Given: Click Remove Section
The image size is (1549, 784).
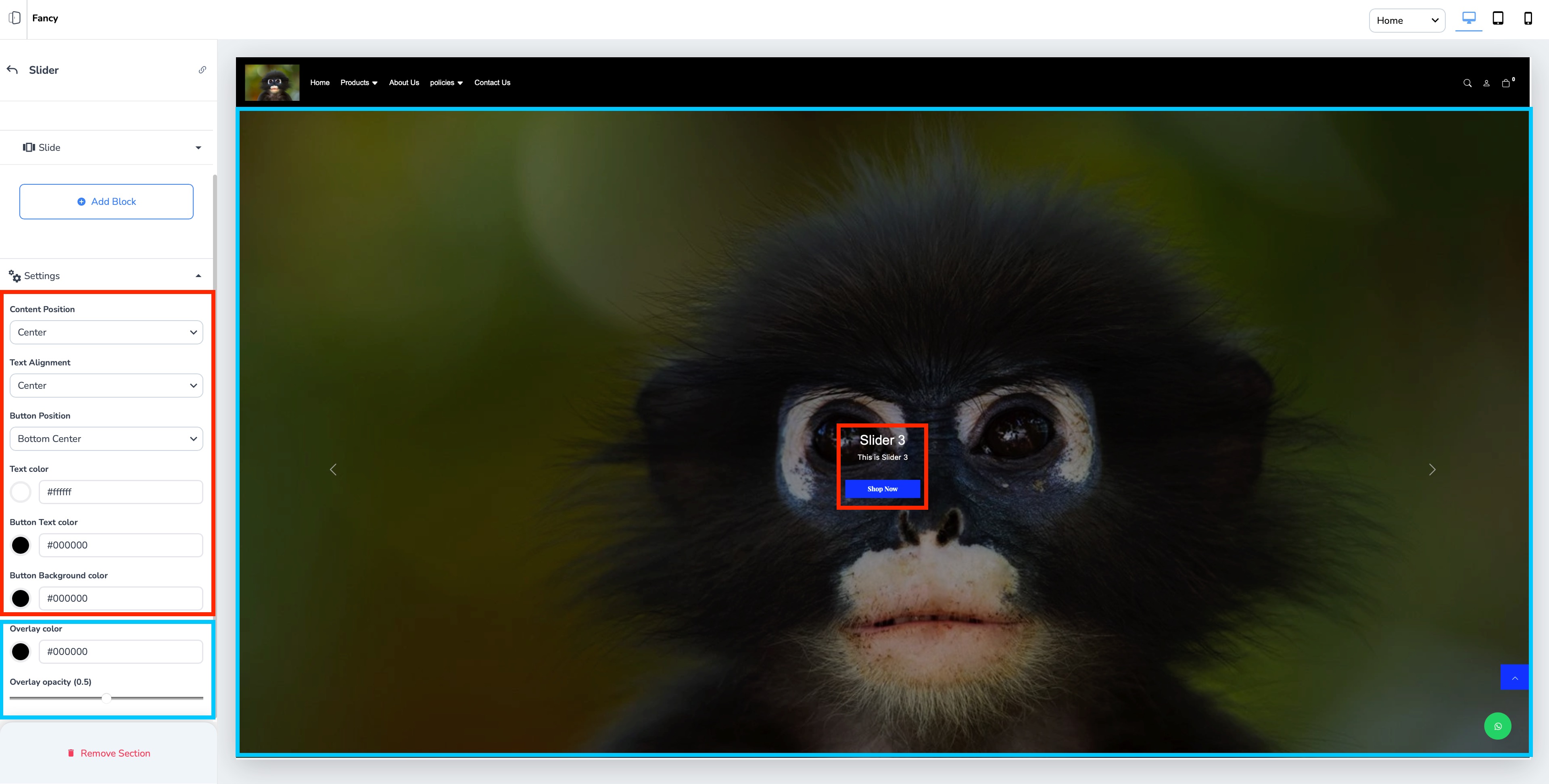Looking at the screenshot, I should [x=109, y=753].
